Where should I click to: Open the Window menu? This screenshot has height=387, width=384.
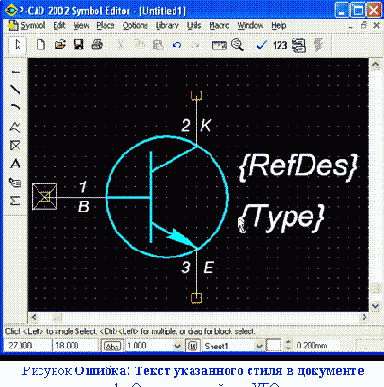click(250, 26)
